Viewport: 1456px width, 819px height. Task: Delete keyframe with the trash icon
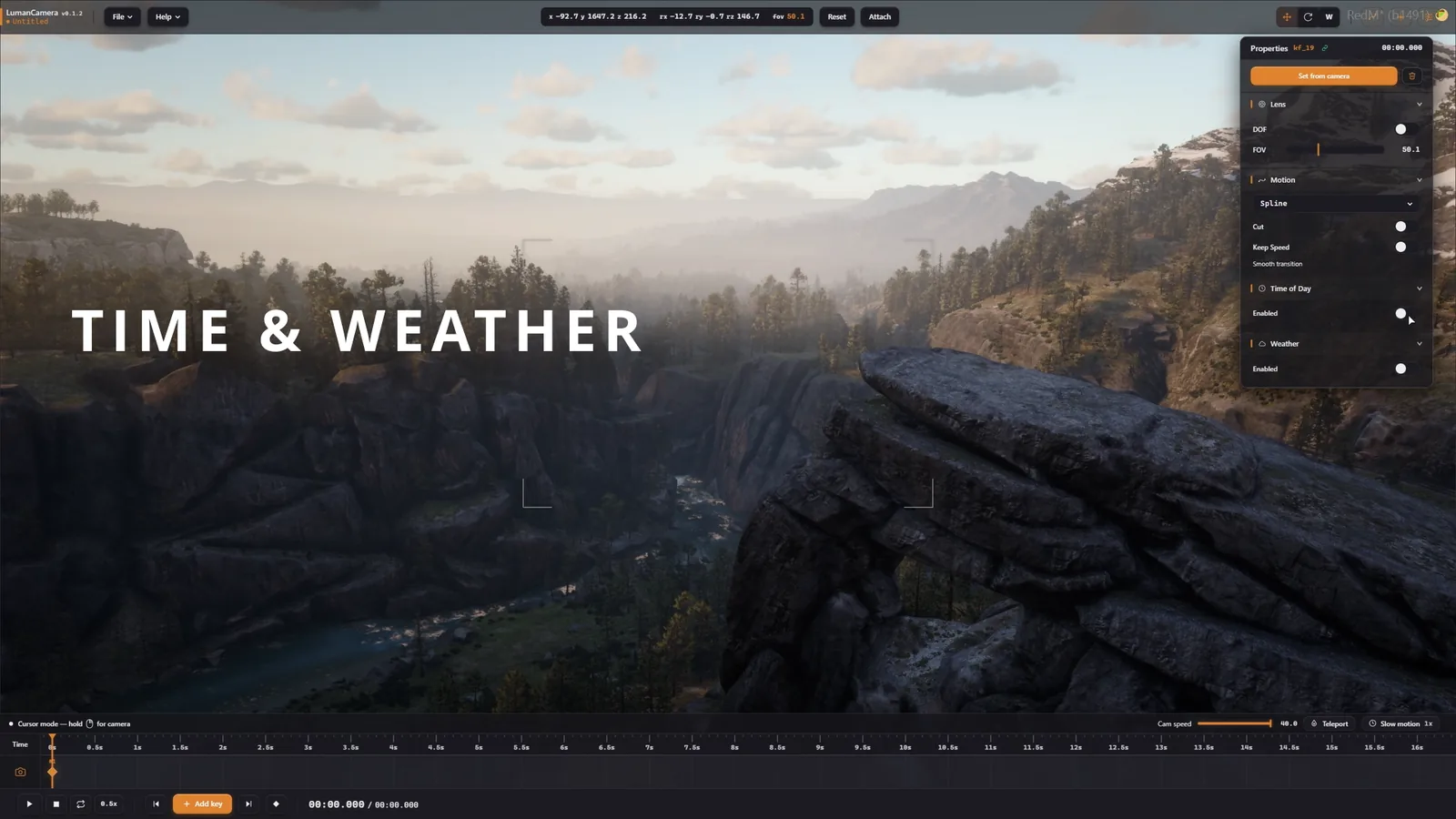click(1411, 76)
